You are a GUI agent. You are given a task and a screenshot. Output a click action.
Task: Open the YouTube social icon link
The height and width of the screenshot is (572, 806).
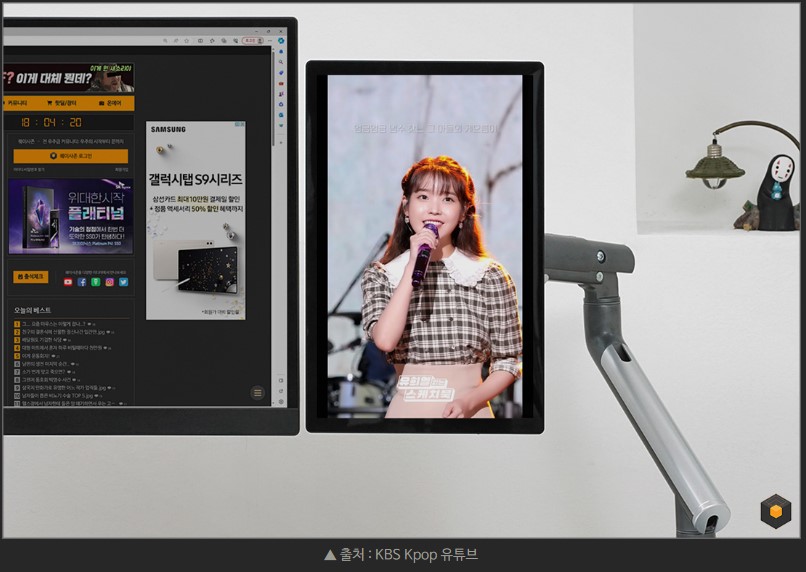(68, 282)
